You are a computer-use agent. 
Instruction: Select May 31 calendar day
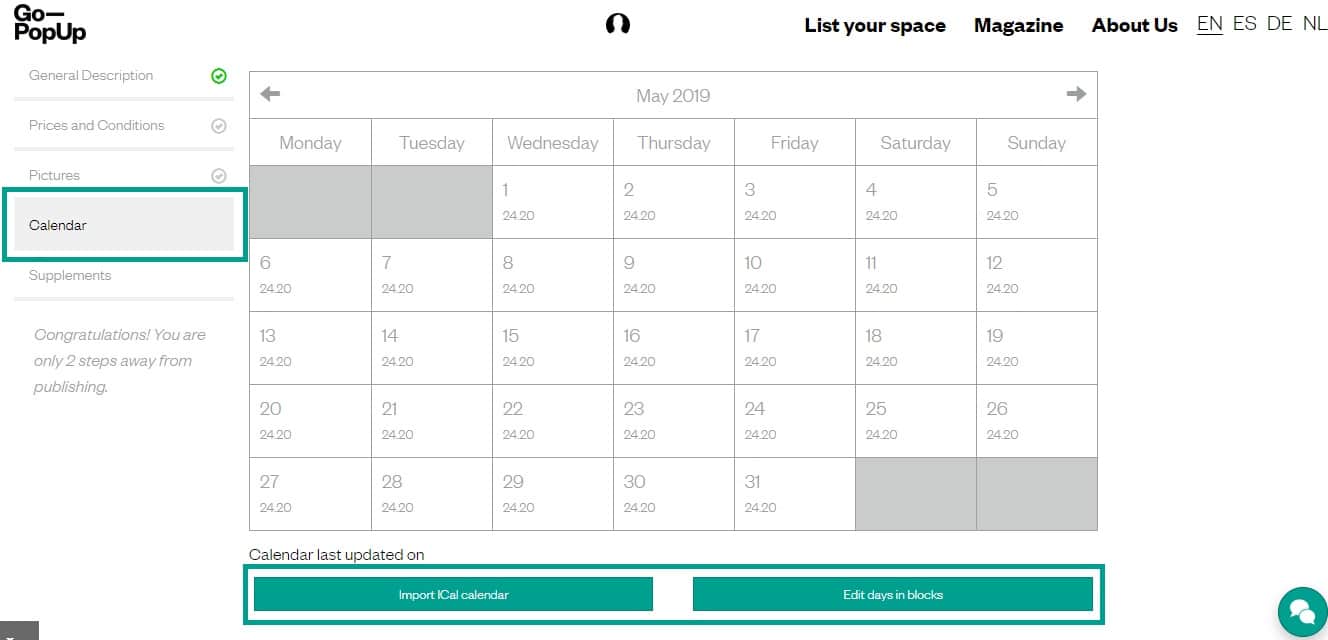pyautogui.click(x=794, y=493)
